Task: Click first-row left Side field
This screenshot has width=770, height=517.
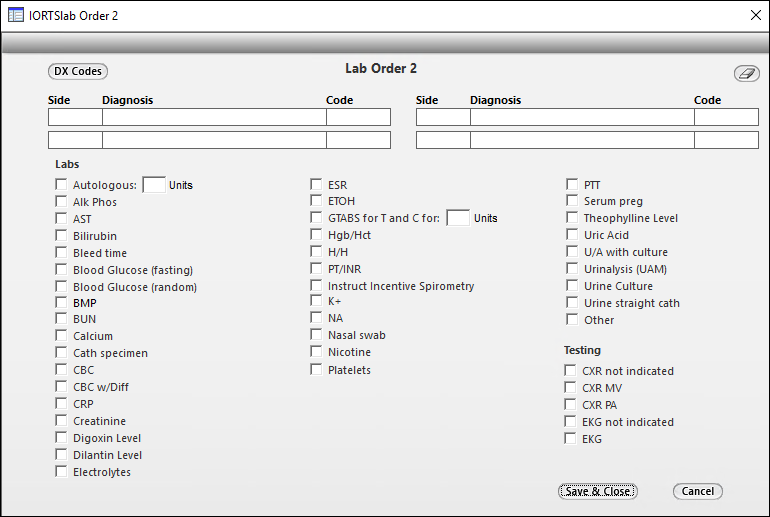Action: point(75,117)
